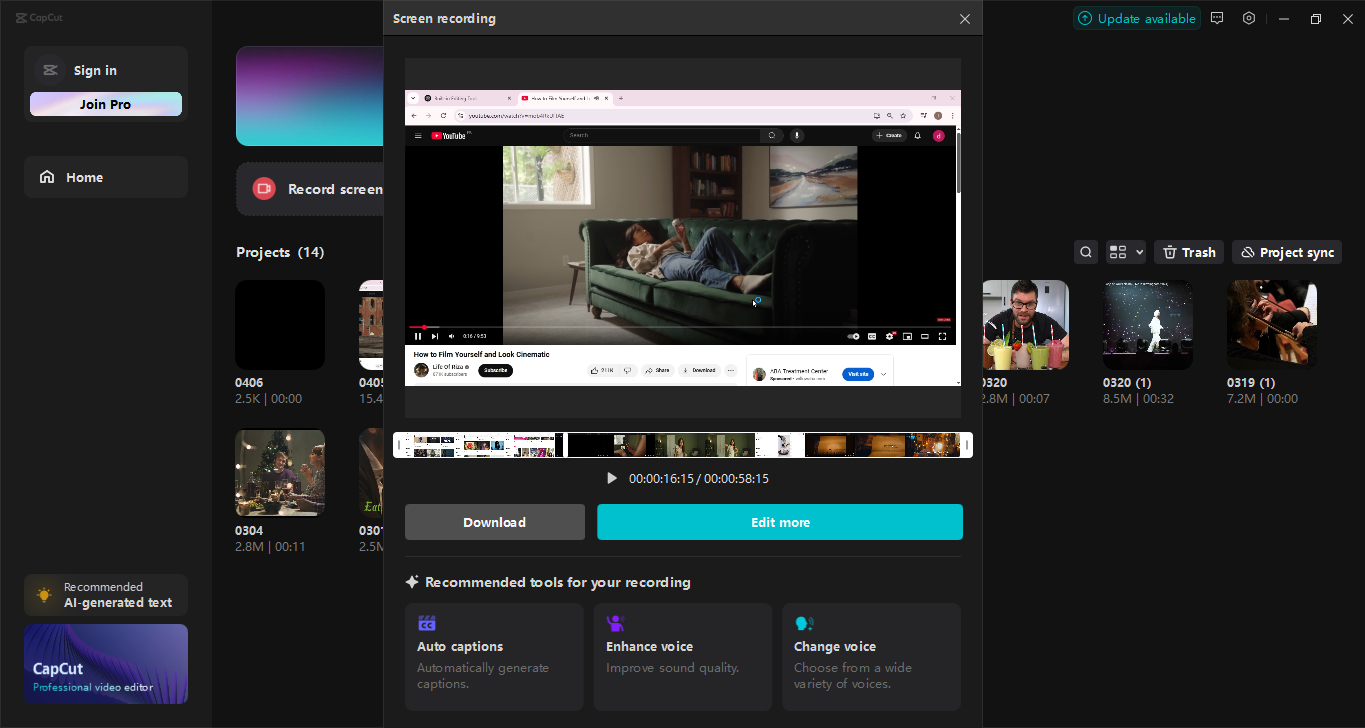Expand the project view layout dropdown arrow
Screen dimensions: 1365x728
click(x=1139, y=252)
